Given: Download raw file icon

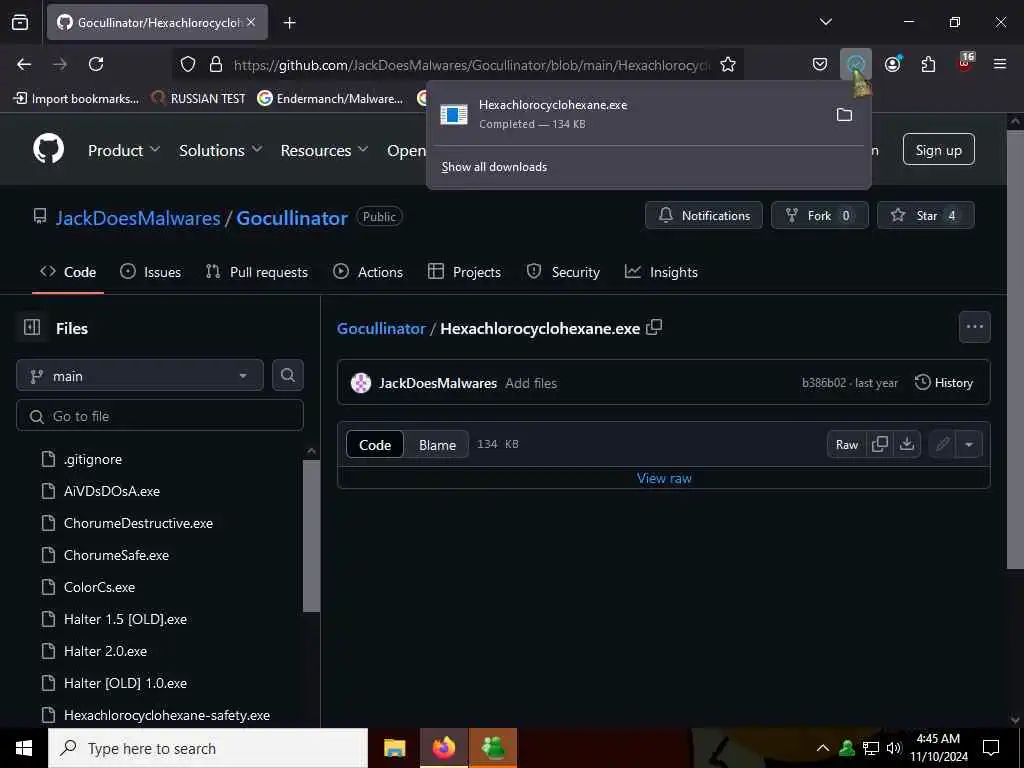Looking at the screenshot, I should pyautogui.click(x=907, y=444).
